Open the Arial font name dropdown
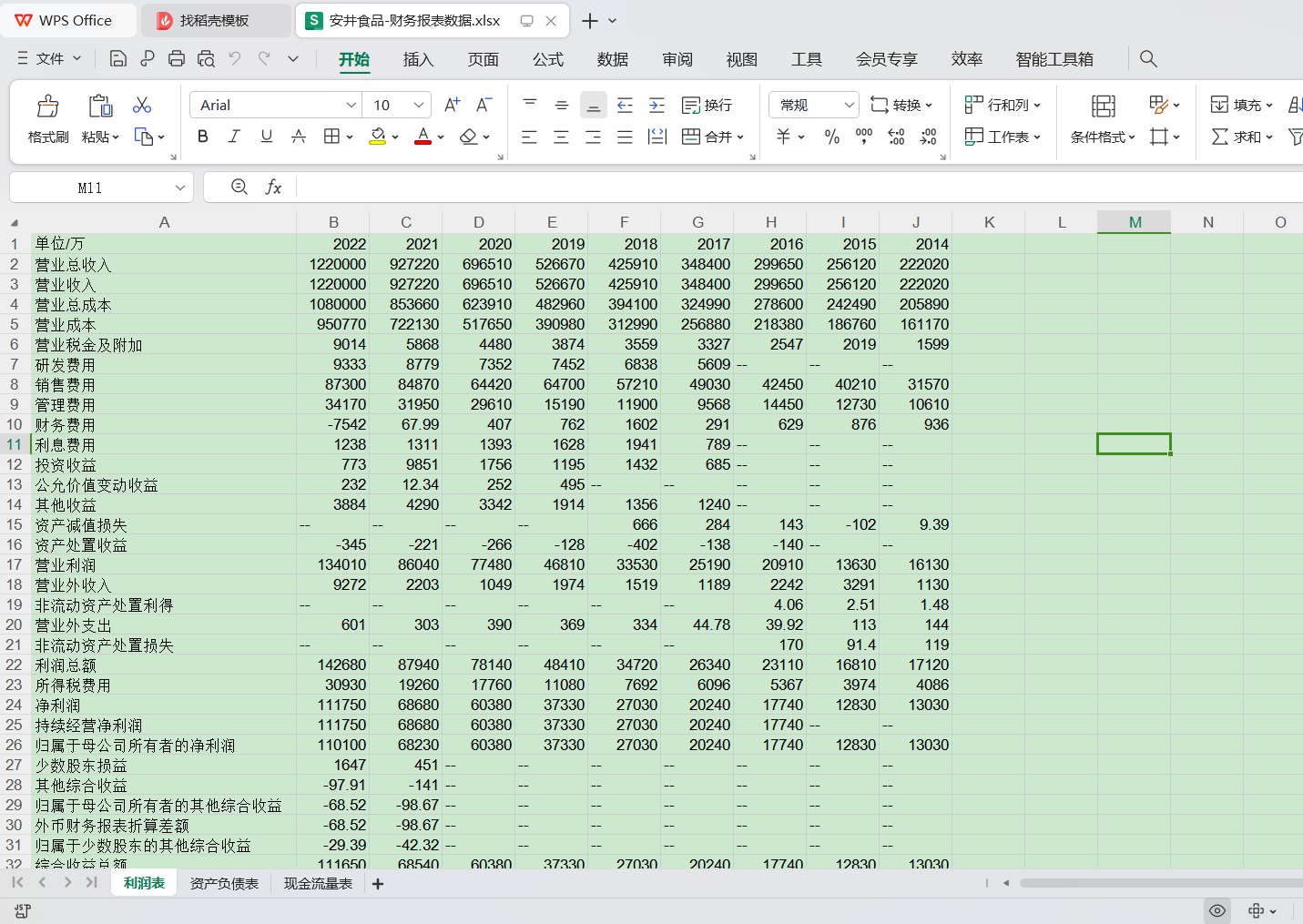This screenshot has width=1303, height=924. click(351, 105)
